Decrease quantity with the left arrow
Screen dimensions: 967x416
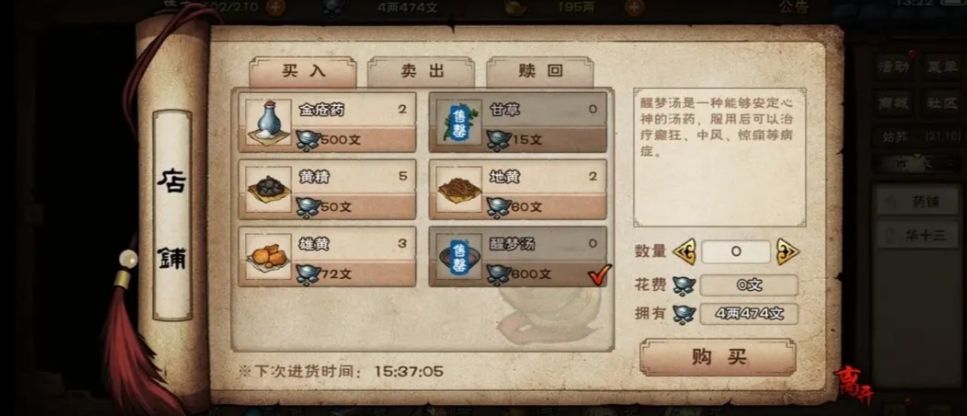684,251
